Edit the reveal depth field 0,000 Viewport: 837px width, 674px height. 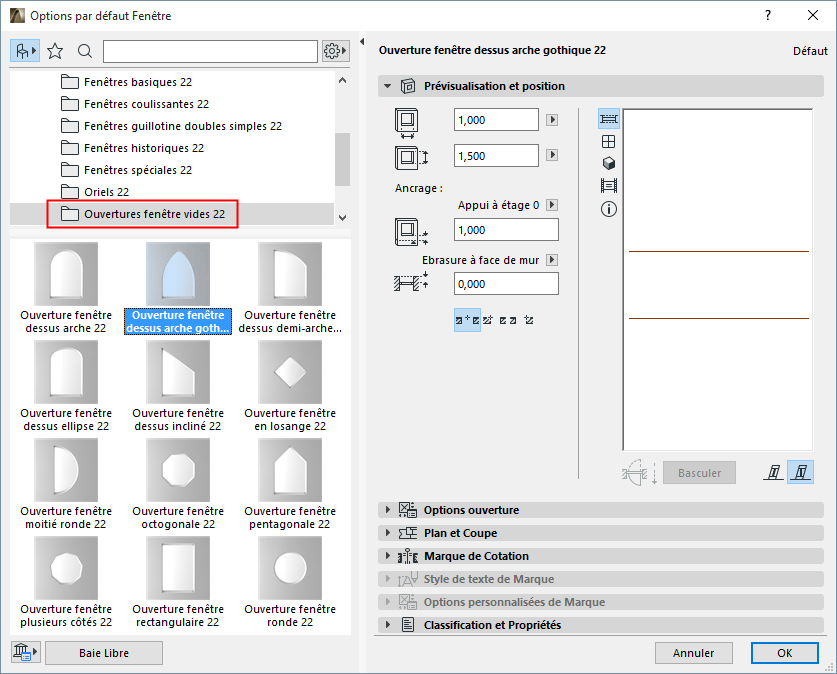(x=506, y=284)
